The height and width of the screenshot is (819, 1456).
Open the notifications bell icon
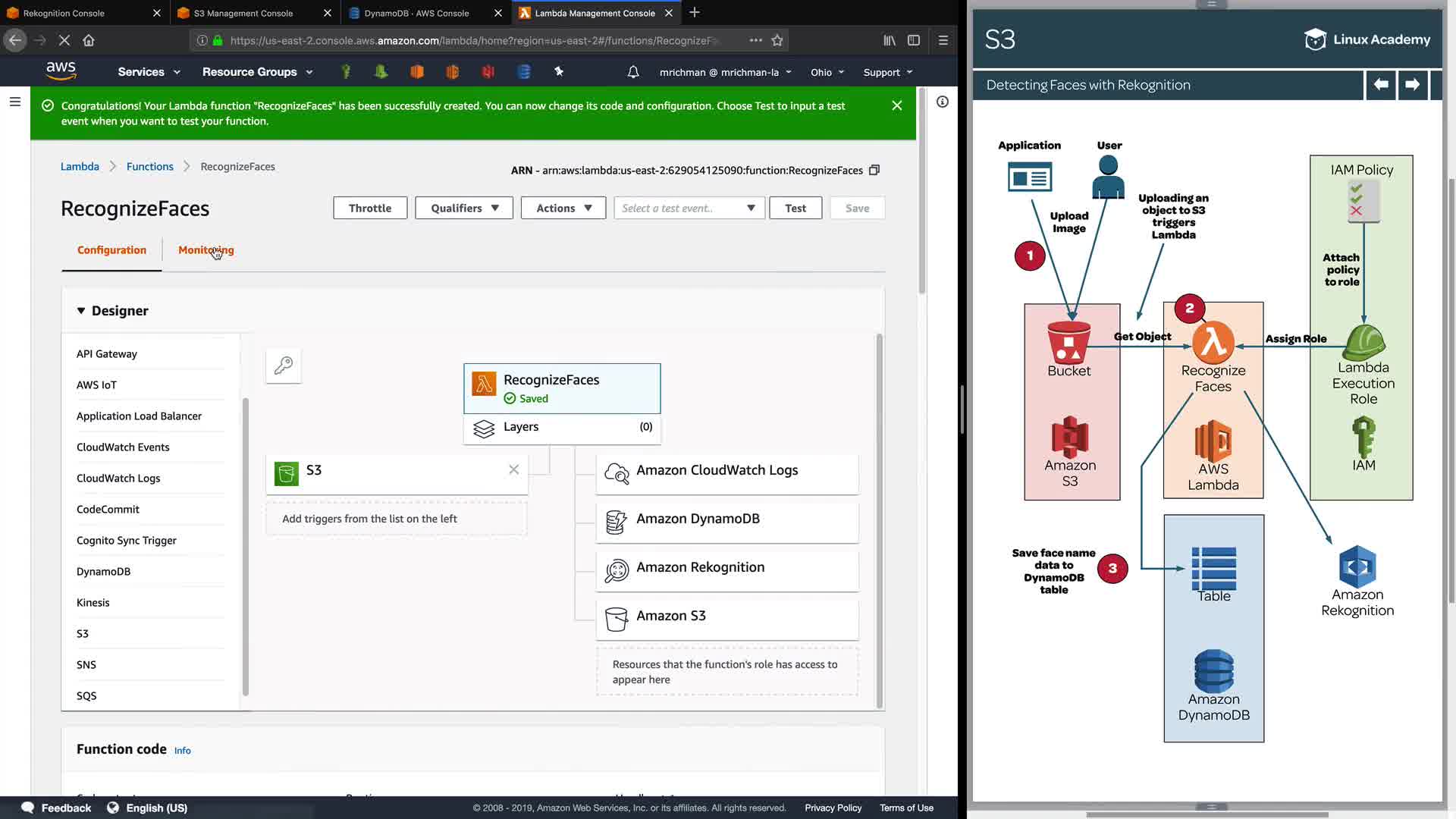coord(633,72)
